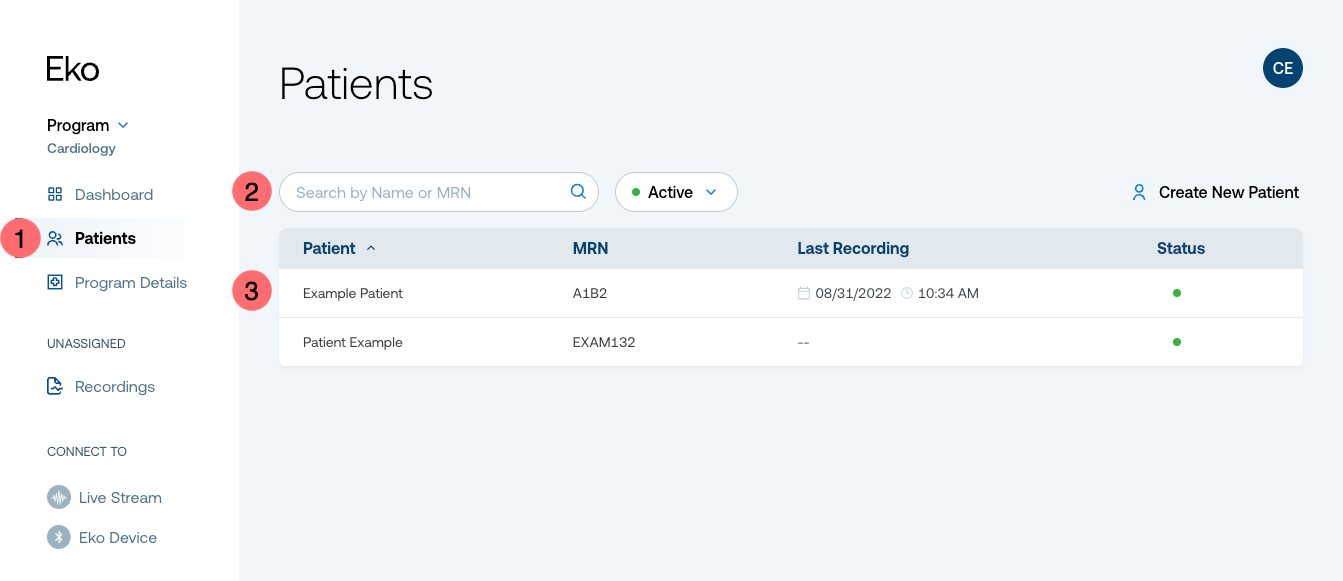Sort by Patient column arrow
Viewport: 1343px width, 581px height.
[371, 248]
